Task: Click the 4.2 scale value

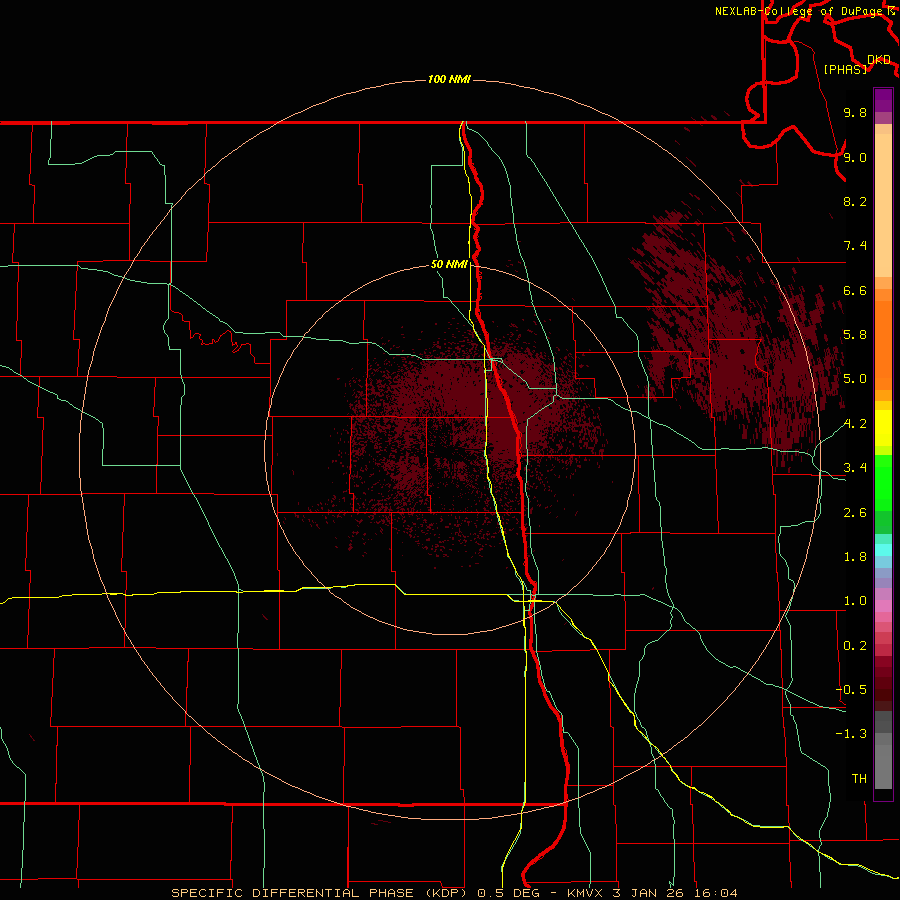Action: pyautogui.click(x=855, y=424)
